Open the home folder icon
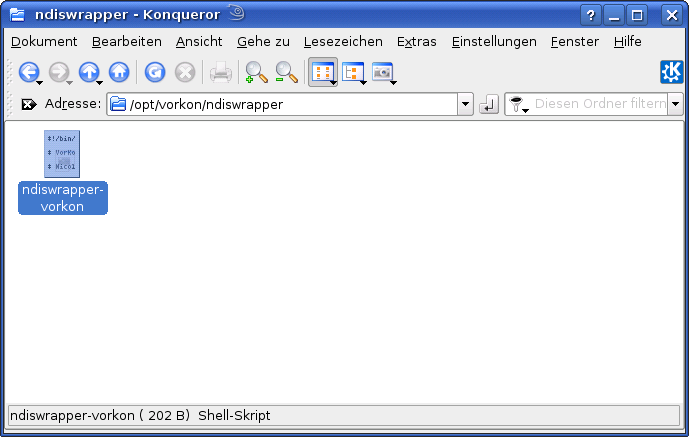Image resolution: width=689 pixels, height=437 pixels. [x=119, y=72]
